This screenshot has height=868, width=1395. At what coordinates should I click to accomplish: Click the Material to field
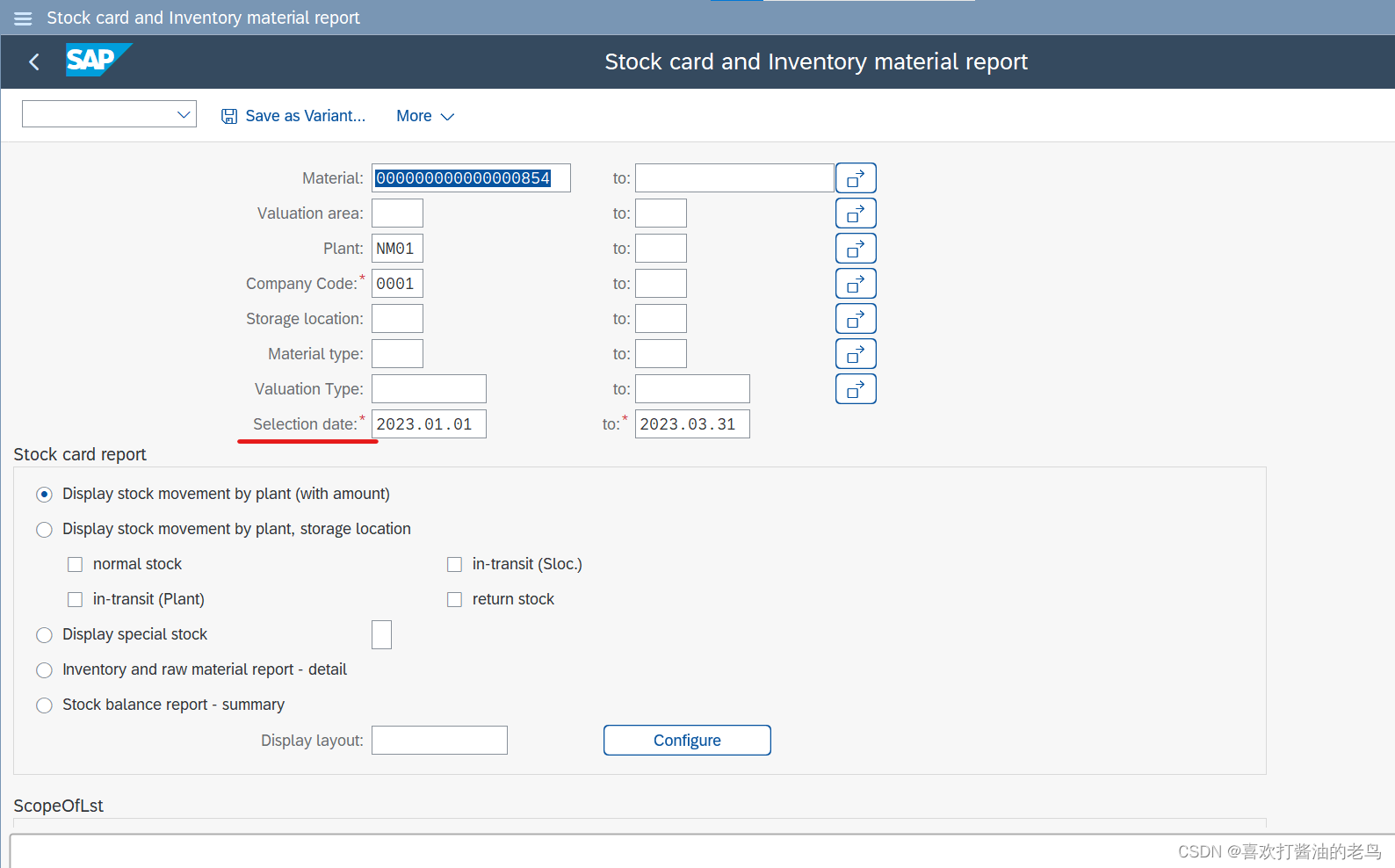734,178
